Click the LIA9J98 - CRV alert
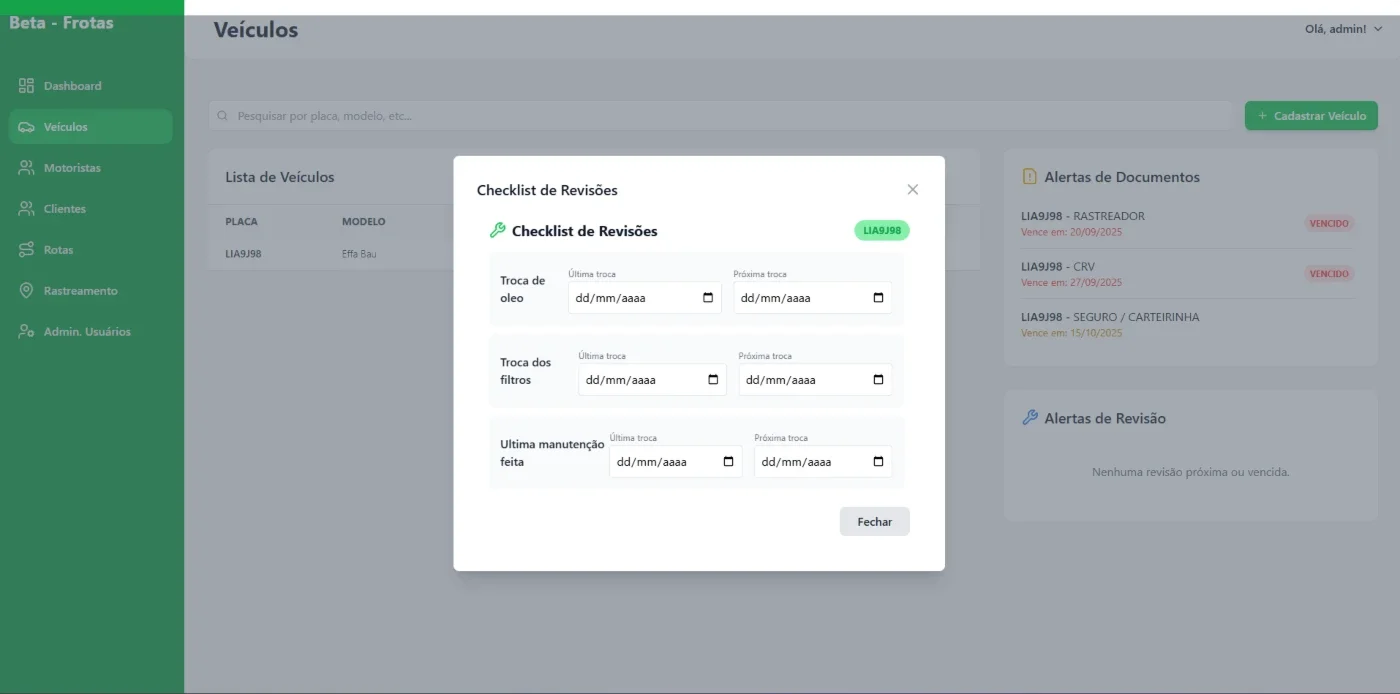This screenshot has width=1400, height=694. tap(1058, 267)
